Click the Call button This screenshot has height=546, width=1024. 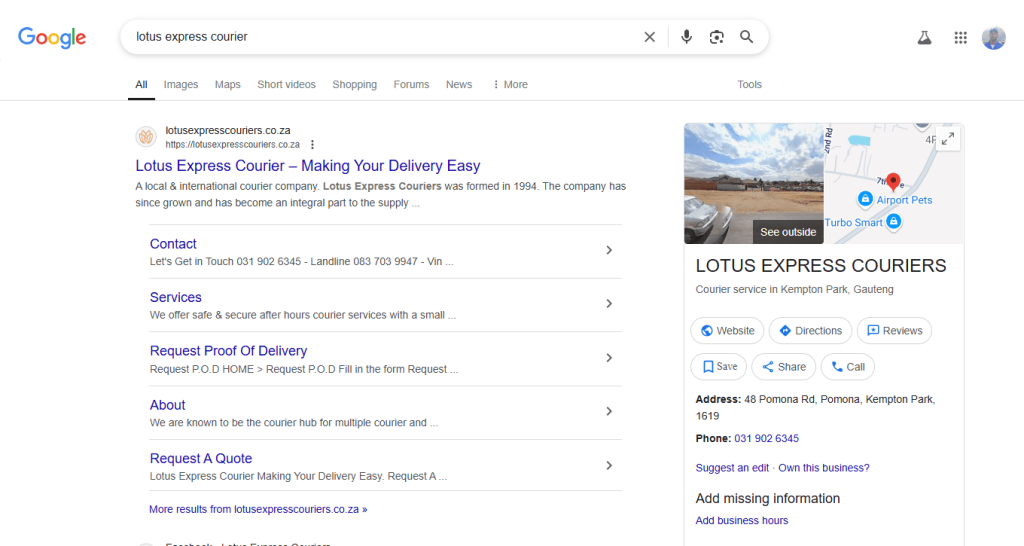coord(848,366)
